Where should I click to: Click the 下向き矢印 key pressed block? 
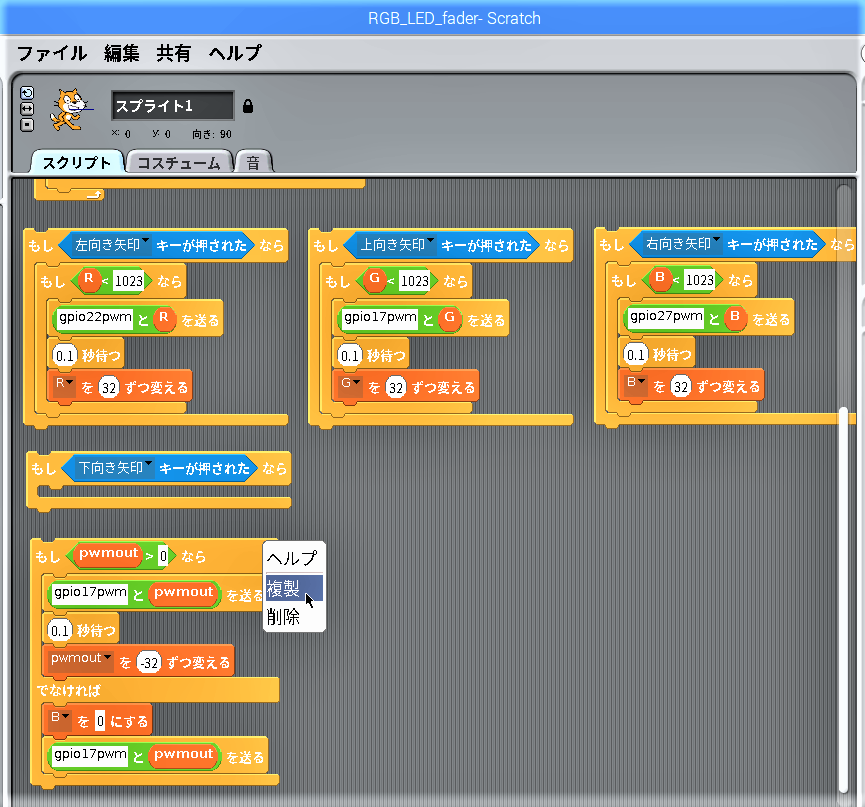tap(159, 468)
